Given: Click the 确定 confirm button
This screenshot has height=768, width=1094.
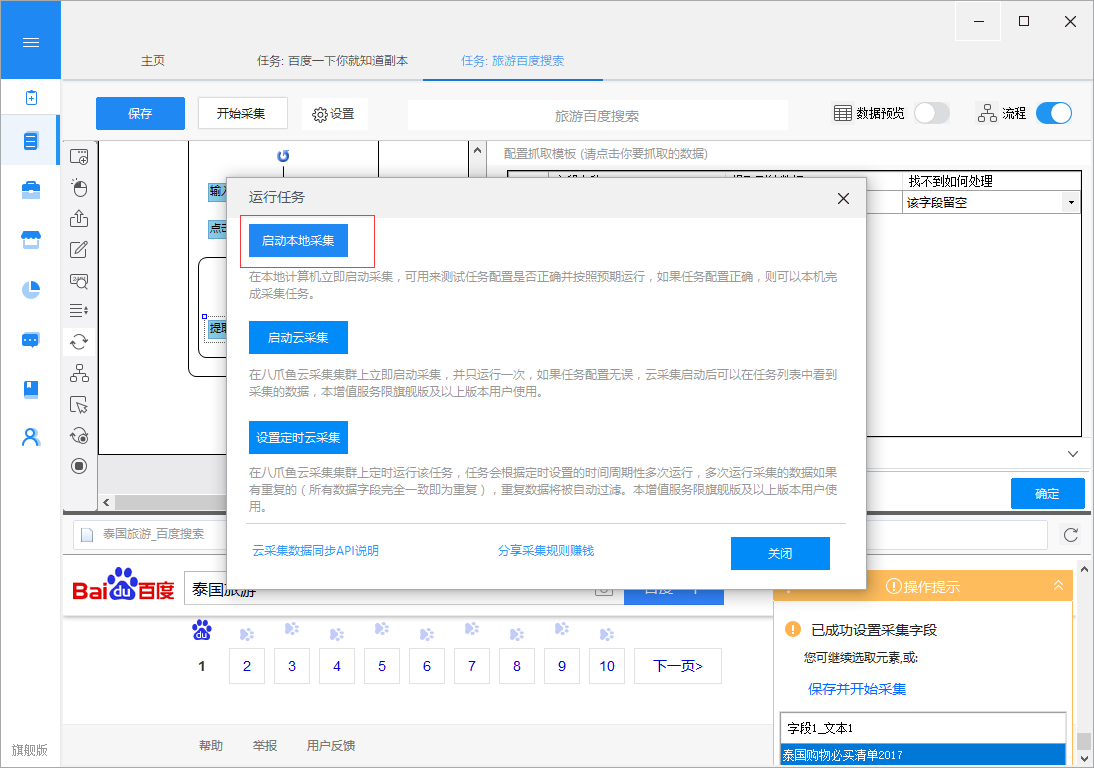Looking at the screenshot, I should click(x=1047, y=494).
